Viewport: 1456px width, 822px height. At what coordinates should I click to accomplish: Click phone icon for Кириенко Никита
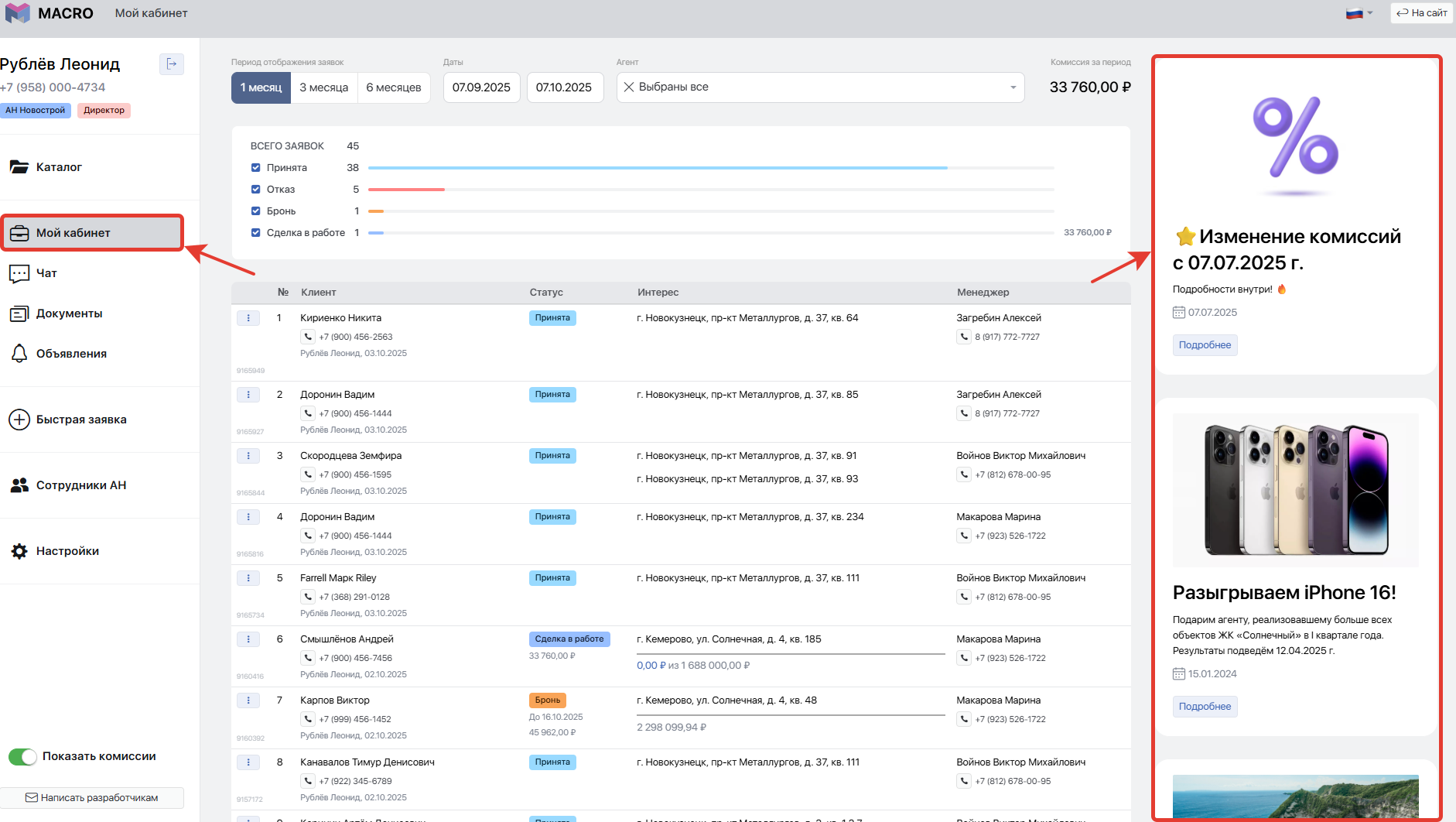tap(308, 337)
